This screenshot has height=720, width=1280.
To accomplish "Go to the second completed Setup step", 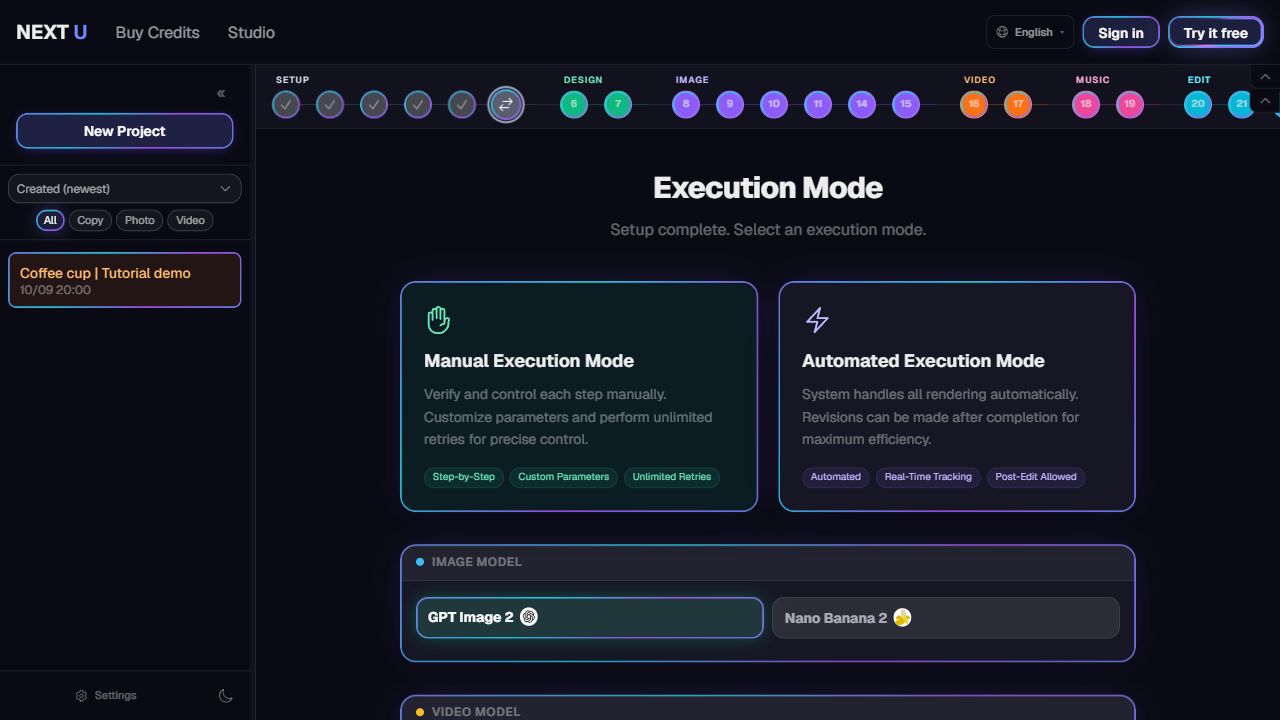I will tap(330, 104).
